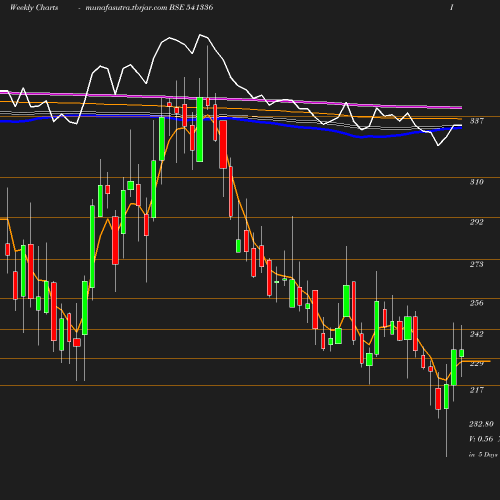Click the last green candle at the right end
500x500 pixels.
pos(462,353)
